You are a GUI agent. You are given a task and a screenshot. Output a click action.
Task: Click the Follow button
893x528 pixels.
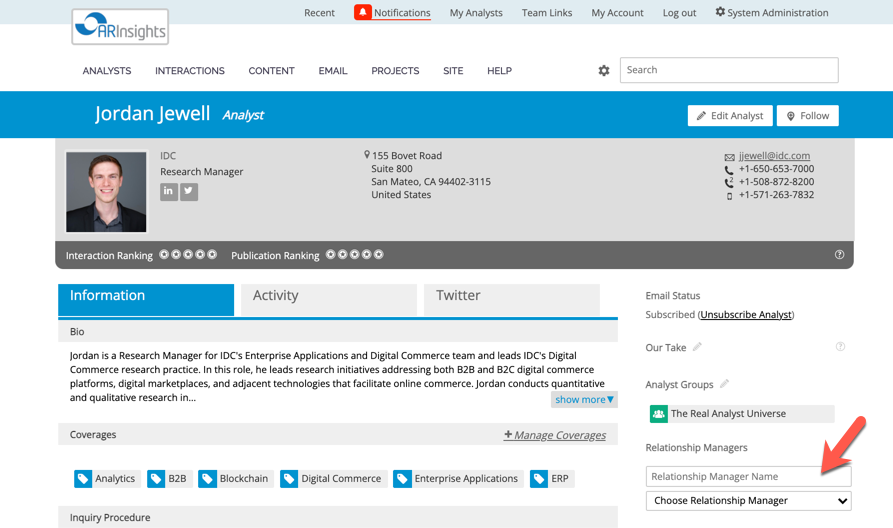click(x=808, y=116)
